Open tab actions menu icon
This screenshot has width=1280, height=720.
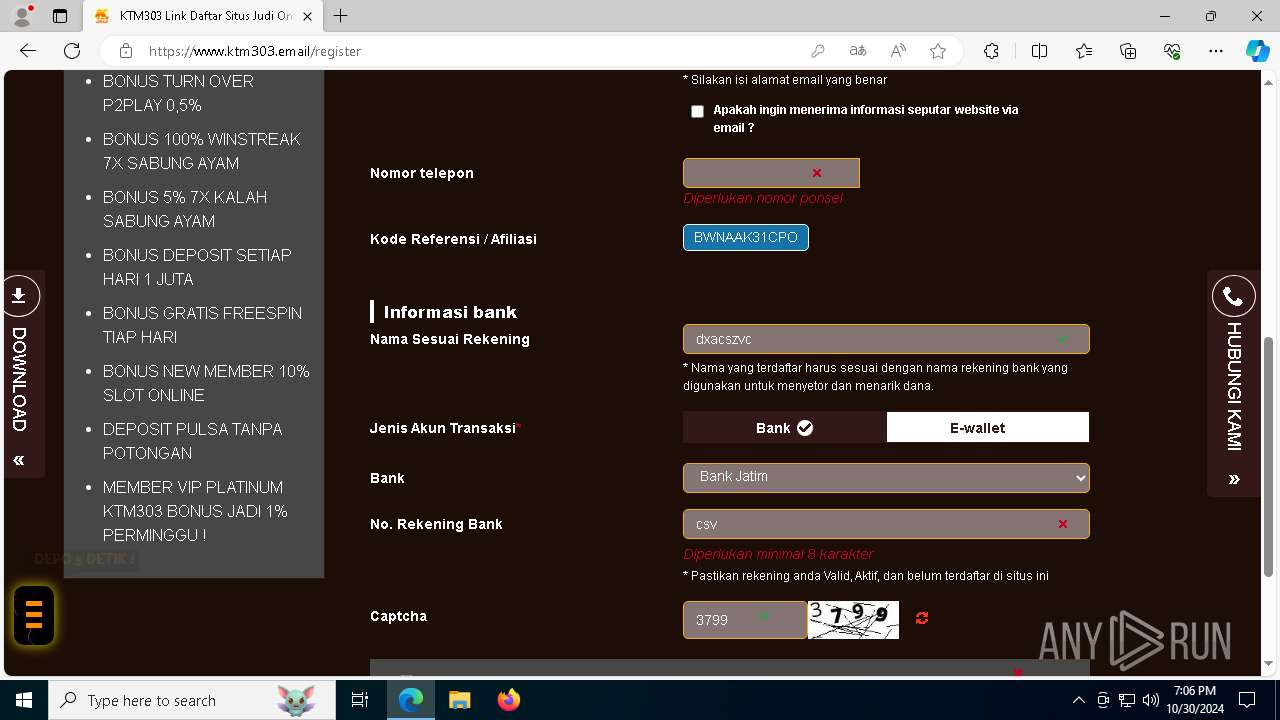[x=60, y=16]
